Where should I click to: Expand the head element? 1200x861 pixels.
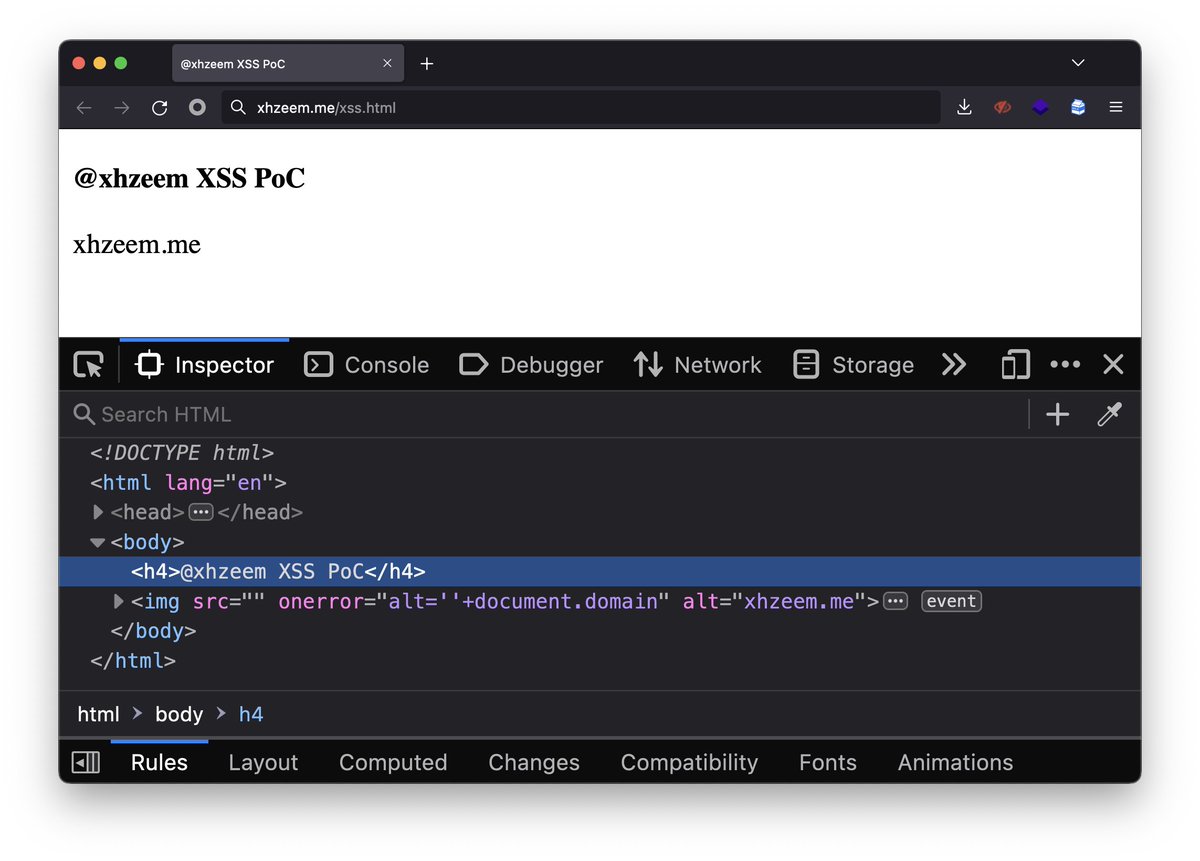(98, 512)
